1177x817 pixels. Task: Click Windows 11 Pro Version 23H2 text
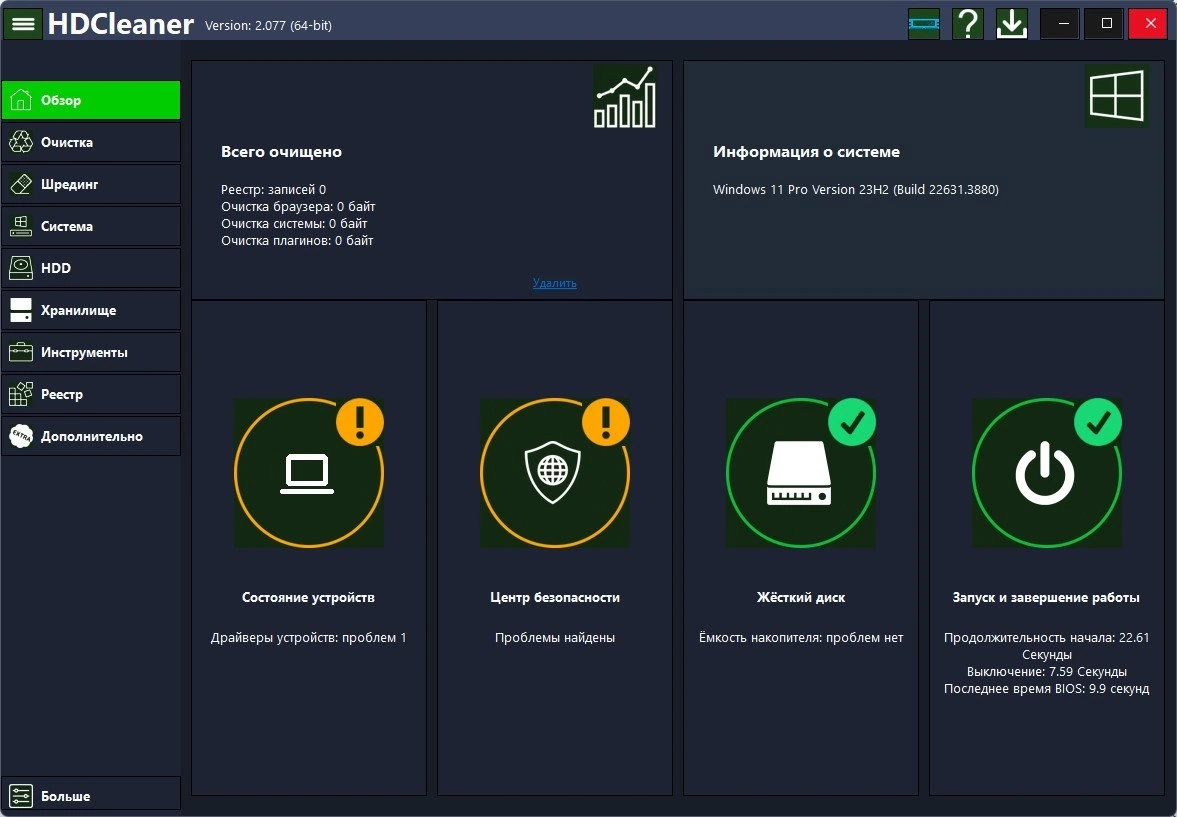(856, 190)
